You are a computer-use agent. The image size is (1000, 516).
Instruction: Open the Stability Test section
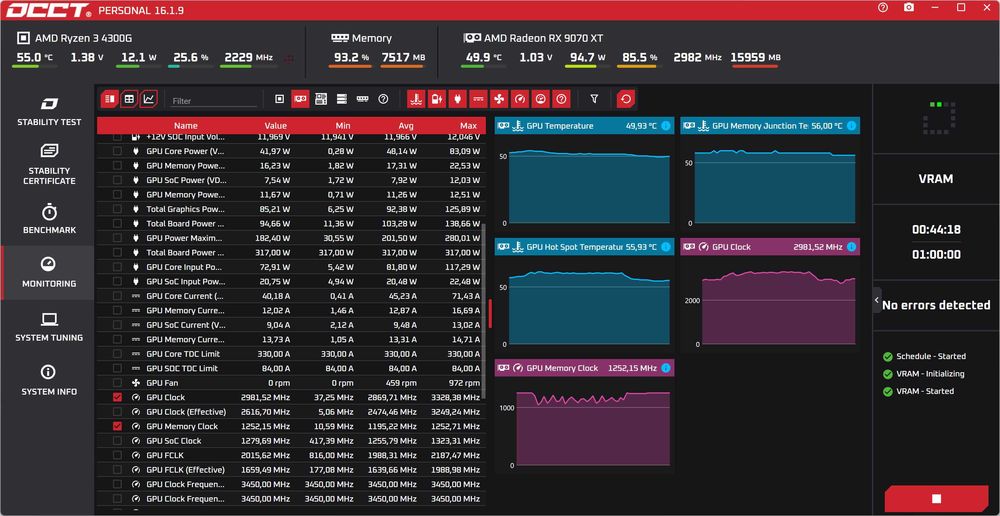pyautogui.click(x=48, y=111)
